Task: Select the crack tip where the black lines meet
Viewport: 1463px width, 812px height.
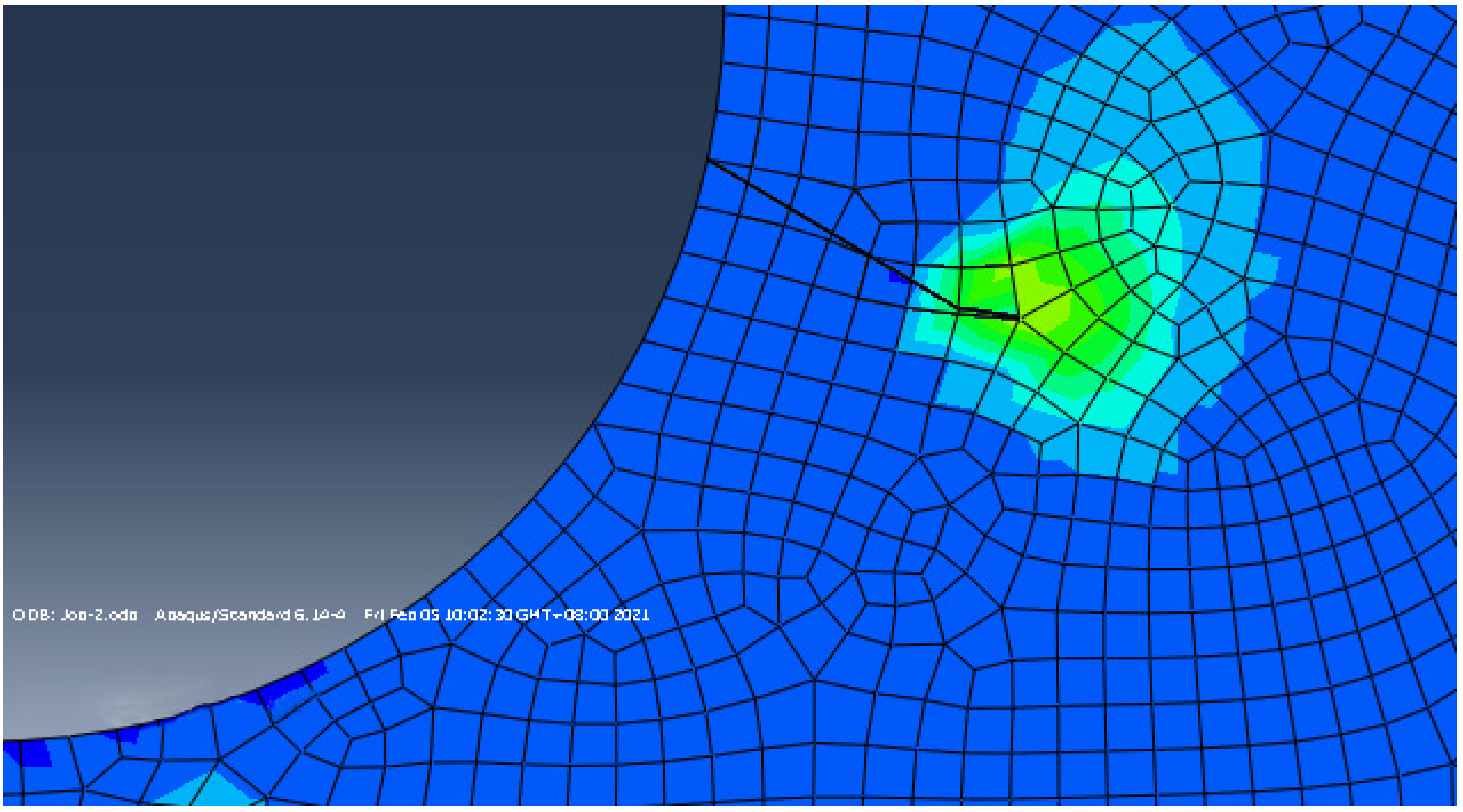Action: point(1019,317)
